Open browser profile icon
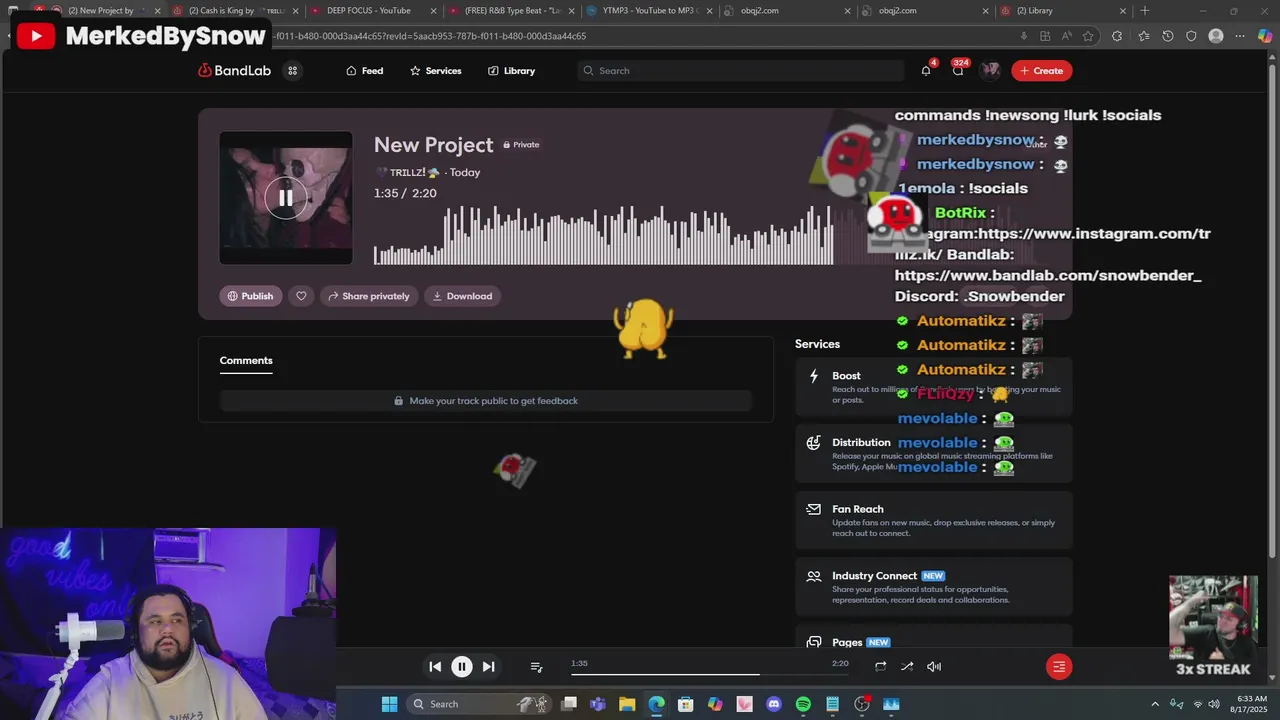The width and height of the screenshot is (1280, 720). pyautogui.click(x=1216, y=36)
